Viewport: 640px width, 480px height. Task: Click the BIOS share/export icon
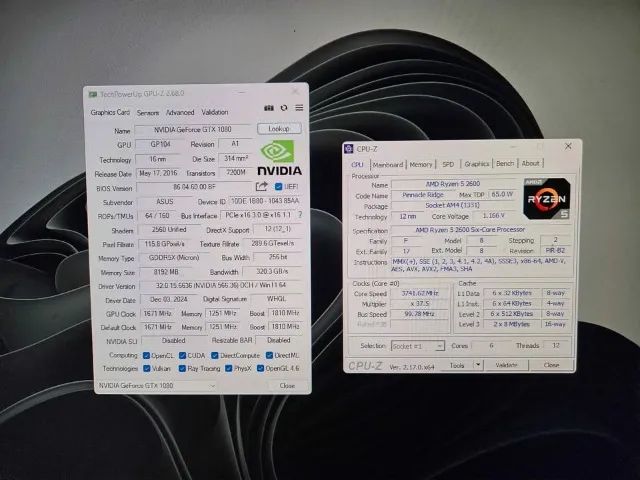tap(262, 187)
